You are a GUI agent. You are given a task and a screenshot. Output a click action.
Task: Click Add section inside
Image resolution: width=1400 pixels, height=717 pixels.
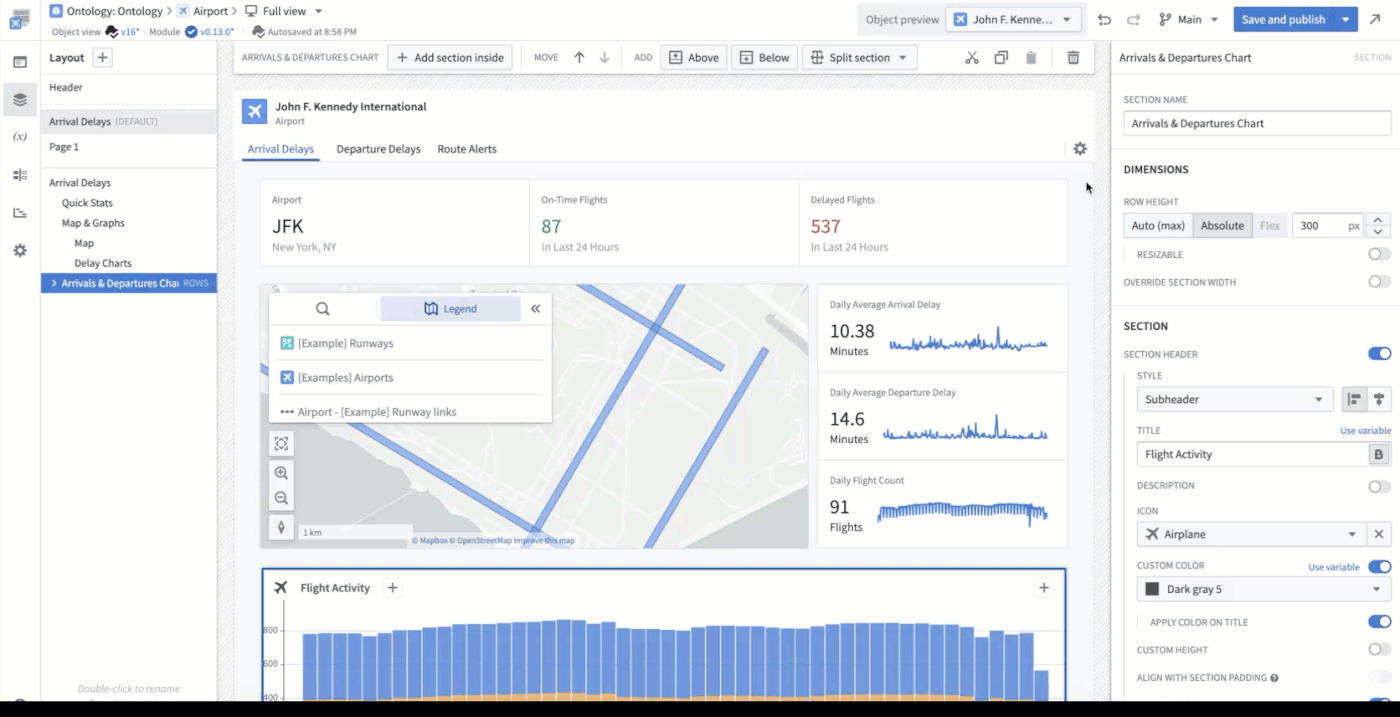coord(450,58)
